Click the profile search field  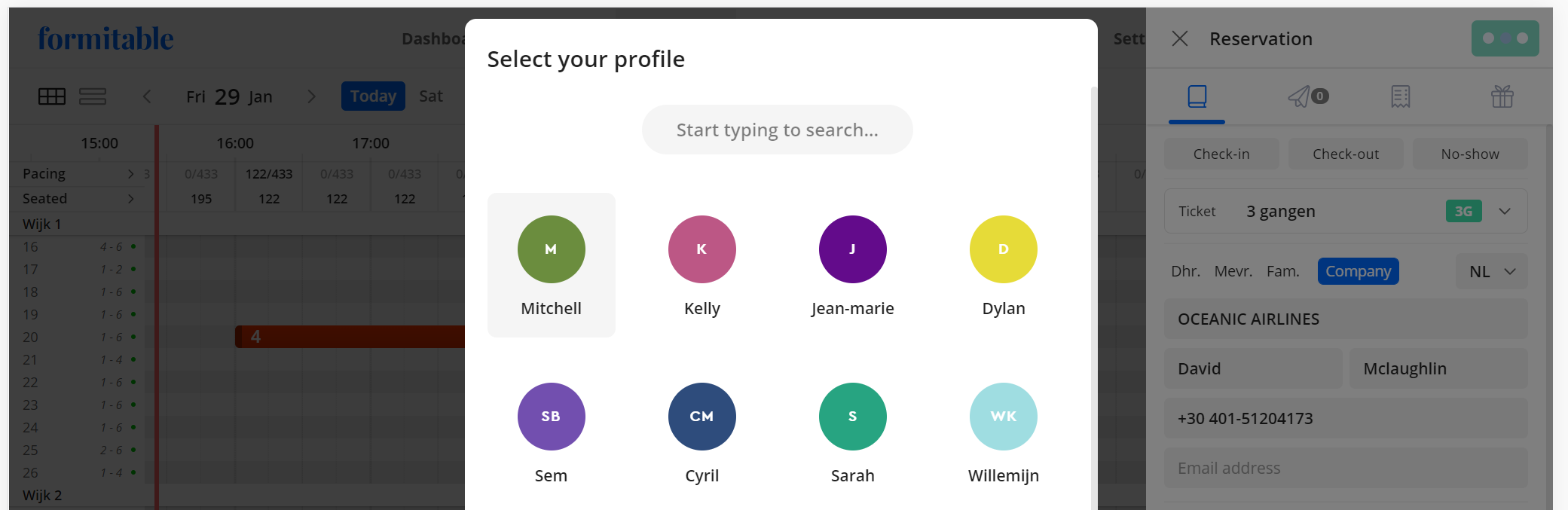coord(777,130)
